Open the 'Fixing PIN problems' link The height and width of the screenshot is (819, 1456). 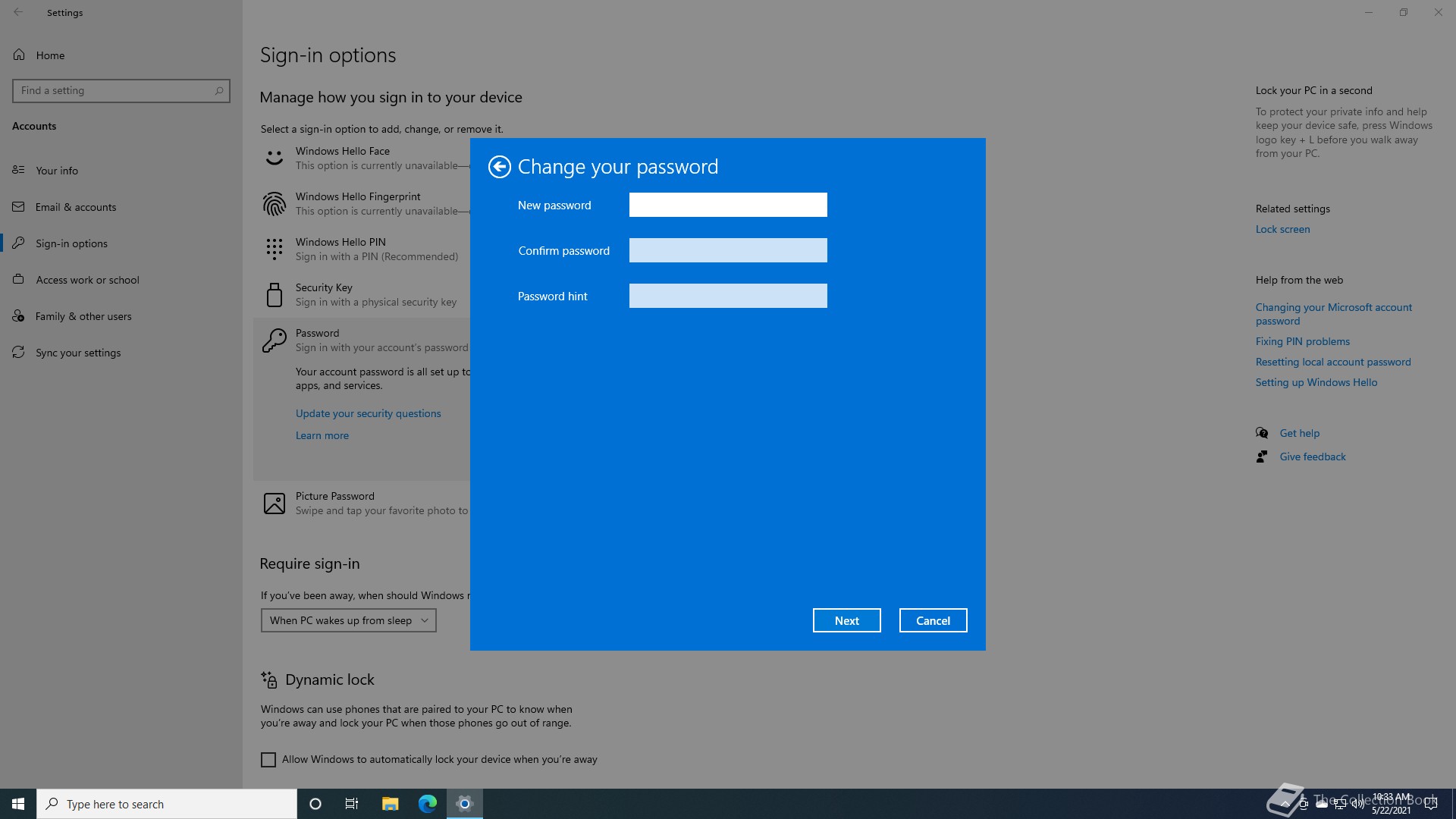[x=1302, y=340]
